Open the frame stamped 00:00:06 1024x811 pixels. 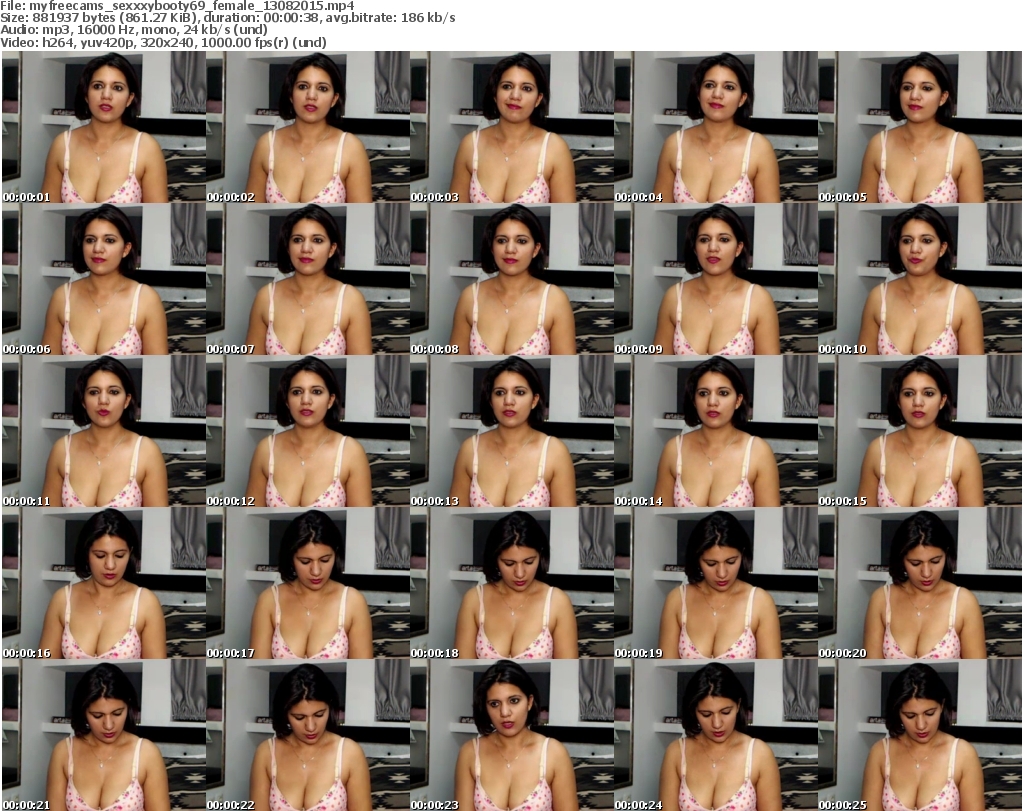click(104, 279)
